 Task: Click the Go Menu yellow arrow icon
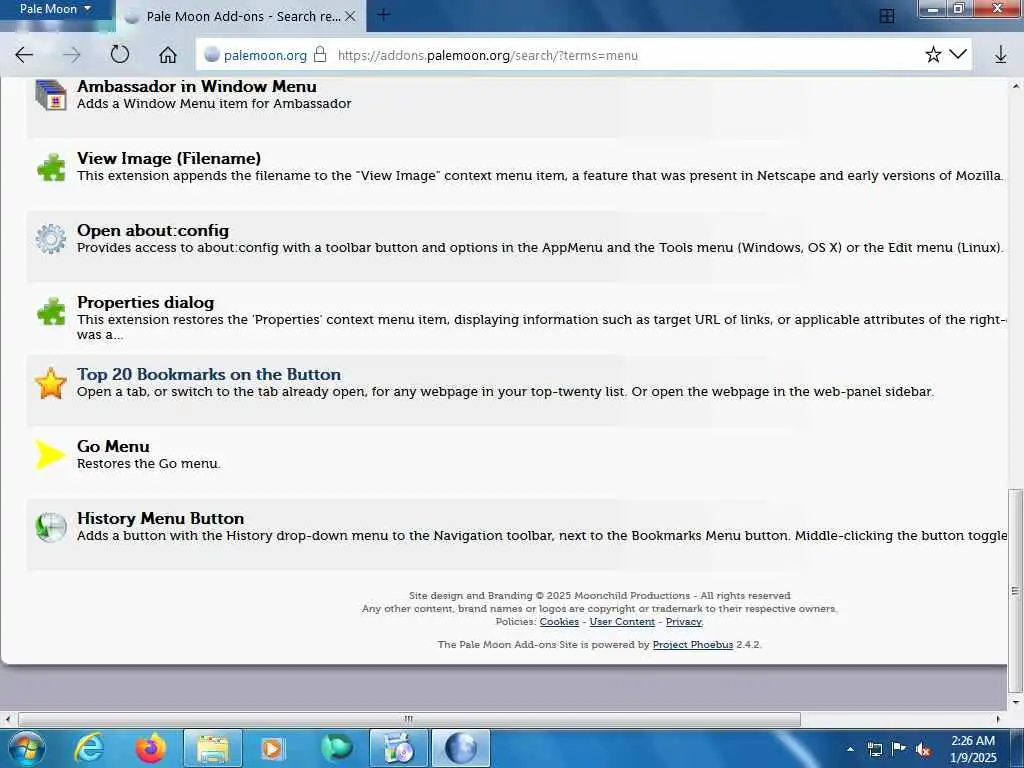(x=51, y=455)
